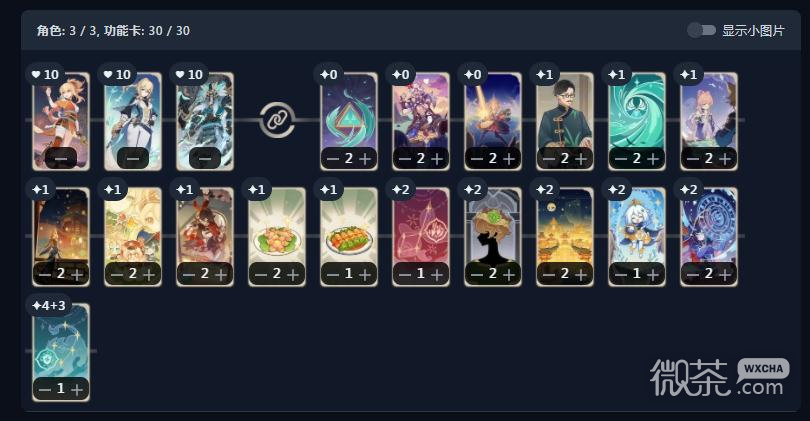The width and height of the screenshot is (810, 421).
Task: Decrease count of green swirl card
Action: coord(621,159)
